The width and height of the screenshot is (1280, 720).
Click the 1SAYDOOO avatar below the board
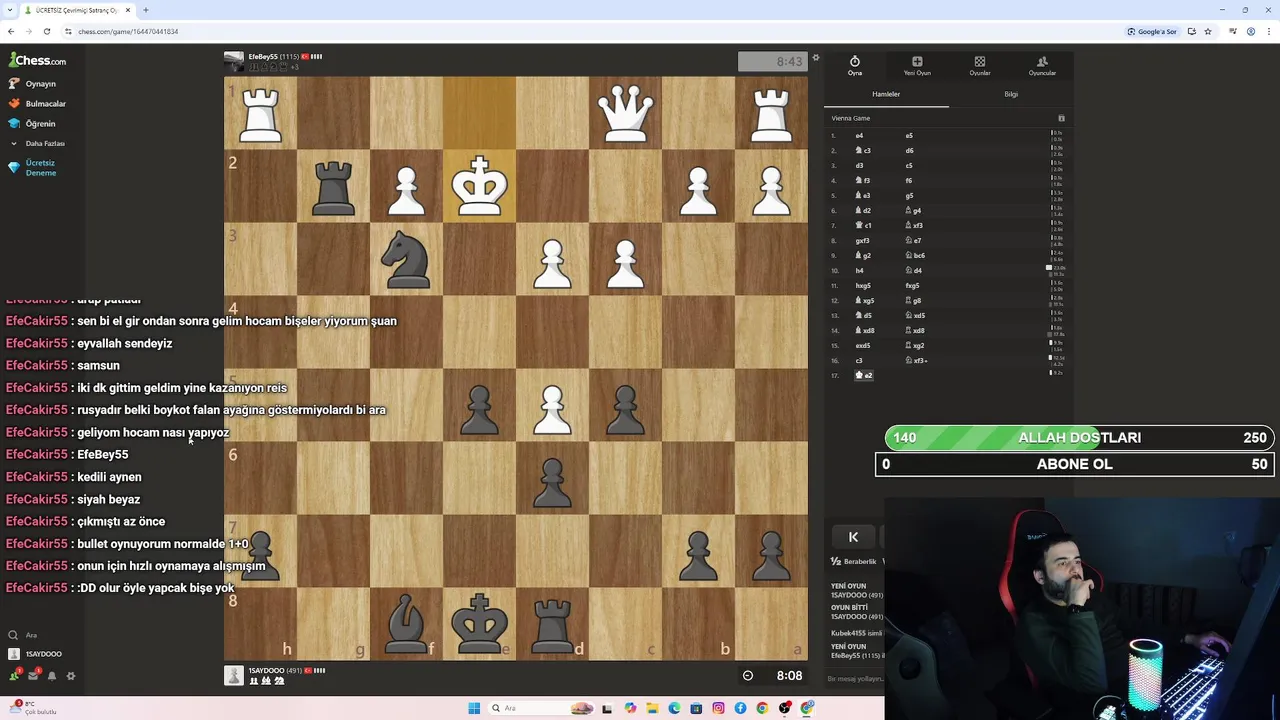point(234,676)
